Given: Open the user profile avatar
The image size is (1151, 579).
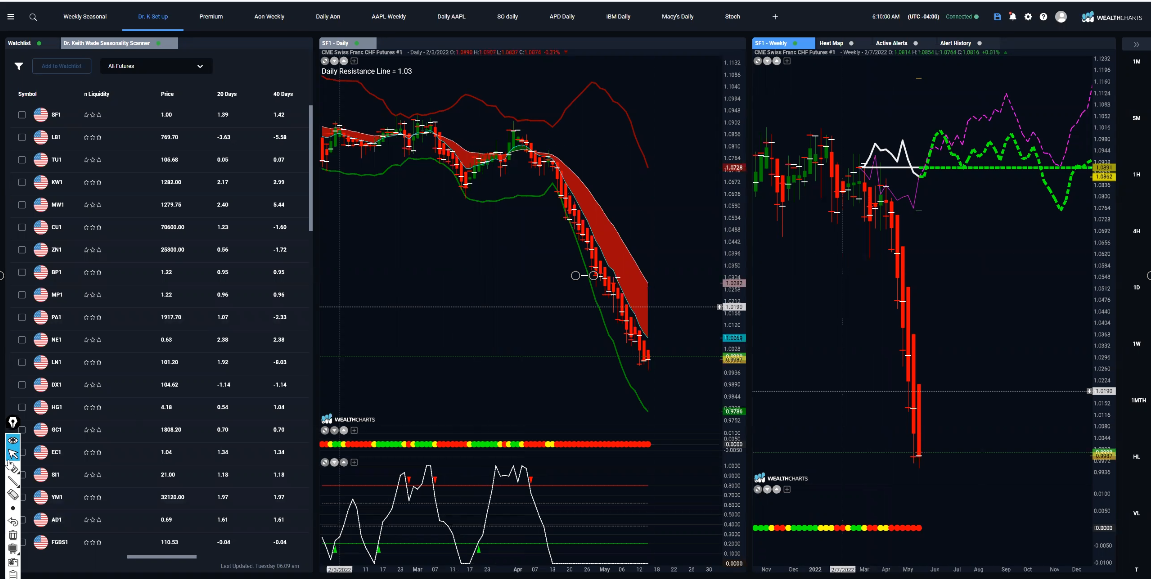Looking at the screenshot, I should pyautogui.click(x=1061, y=16).
